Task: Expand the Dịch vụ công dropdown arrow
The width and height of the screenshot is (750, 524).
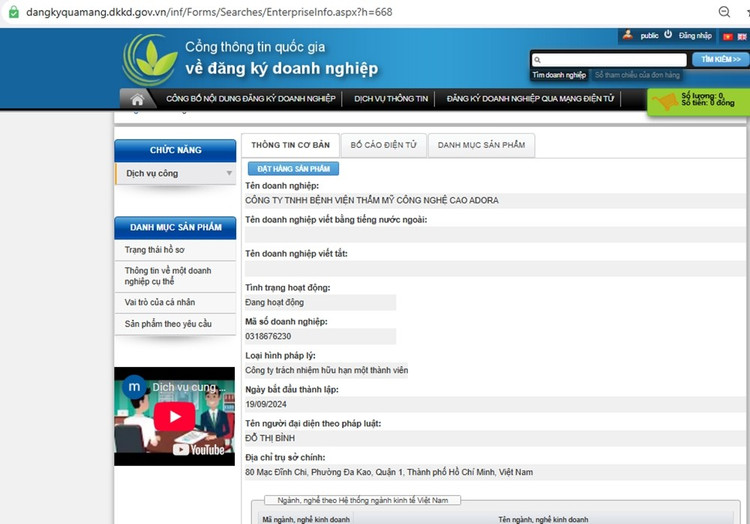Action: pos(229,174)
